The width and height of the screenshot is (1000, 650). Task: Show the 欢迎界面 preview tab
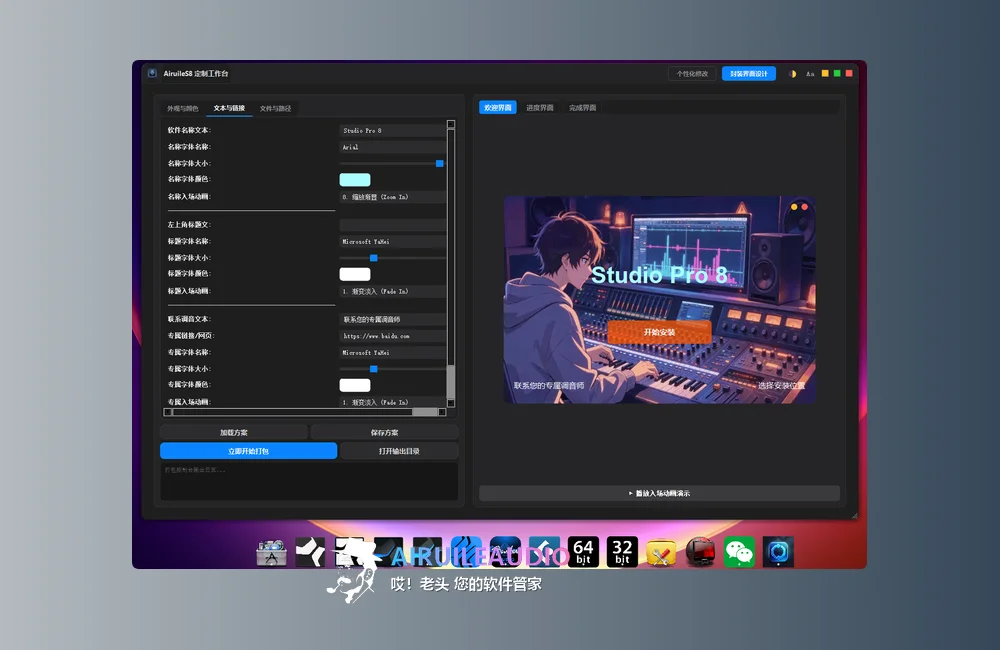click(x=497, y=108)
